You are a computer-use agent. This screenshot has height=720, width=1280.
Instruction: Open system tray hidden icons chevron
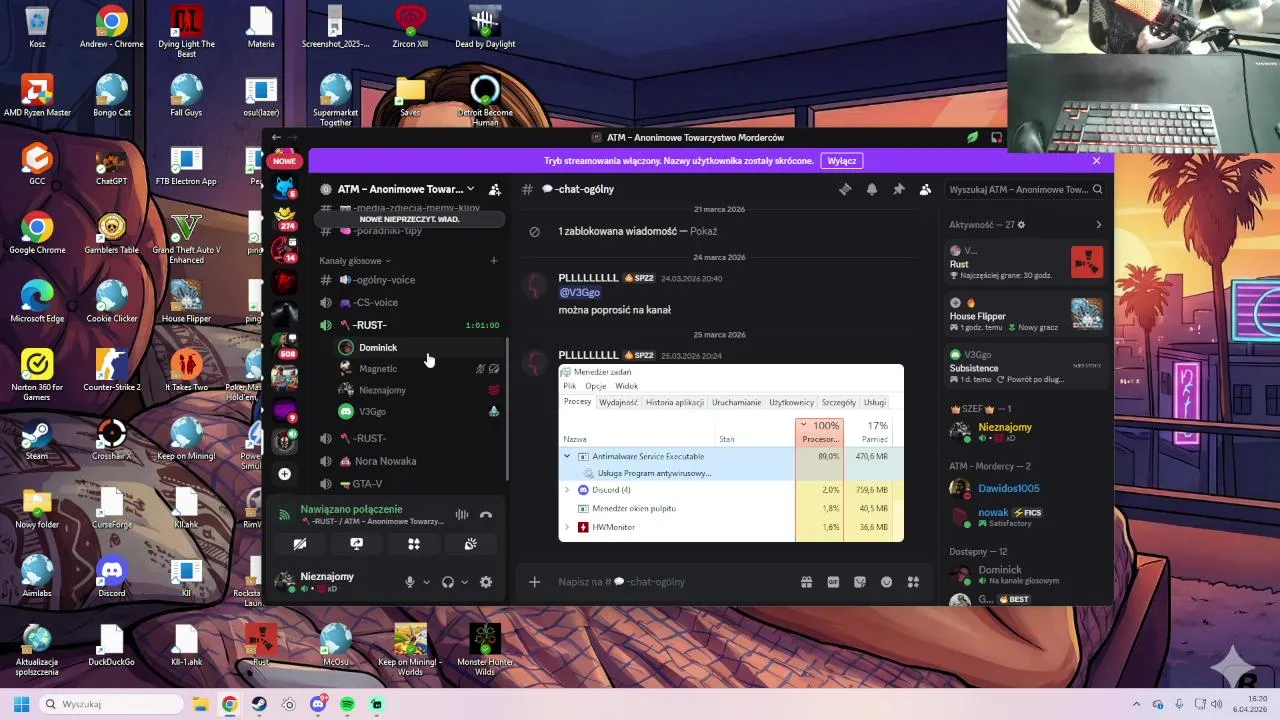click(1139, 704)
